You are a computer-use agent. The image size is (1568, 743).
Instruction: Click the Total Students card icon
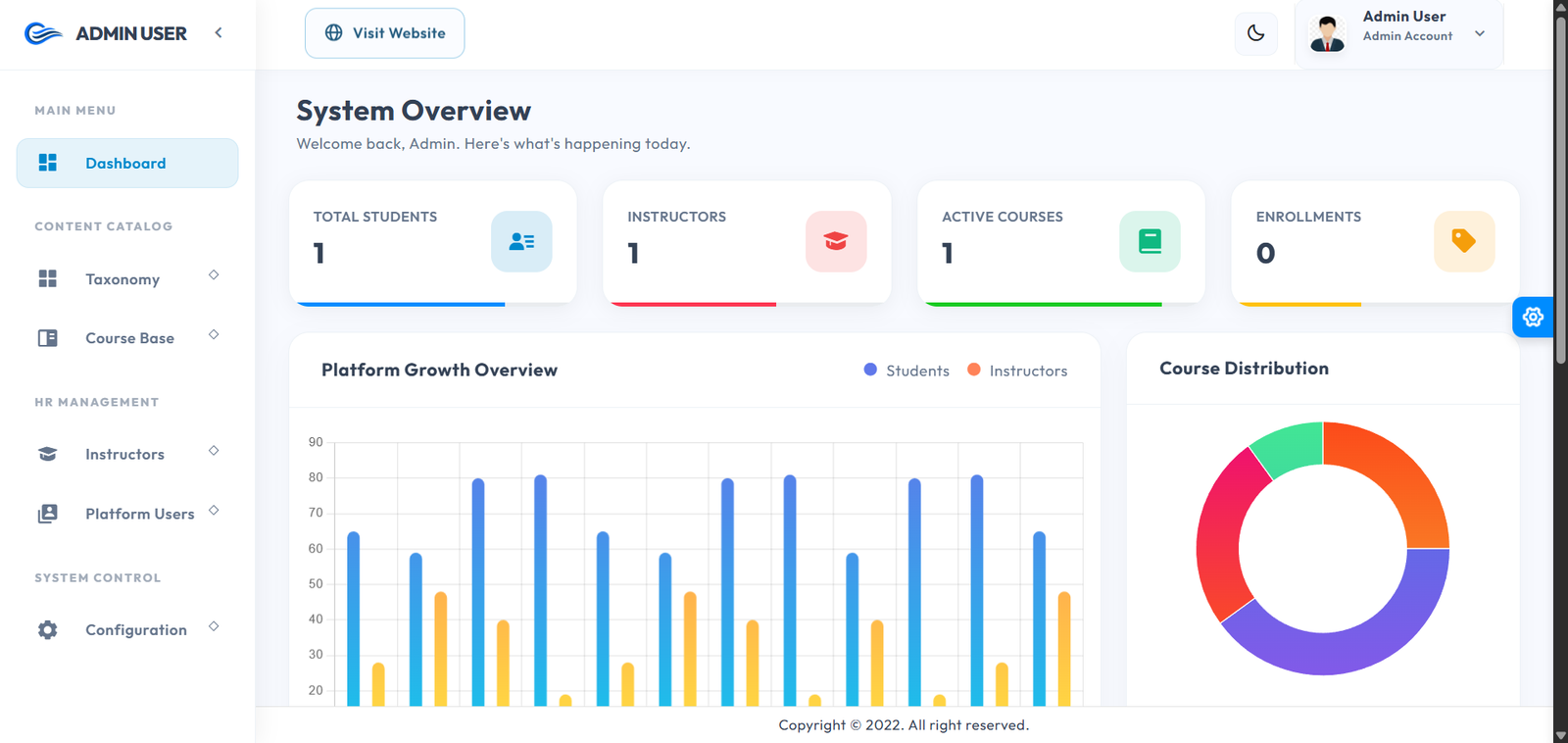coord(521,241)
